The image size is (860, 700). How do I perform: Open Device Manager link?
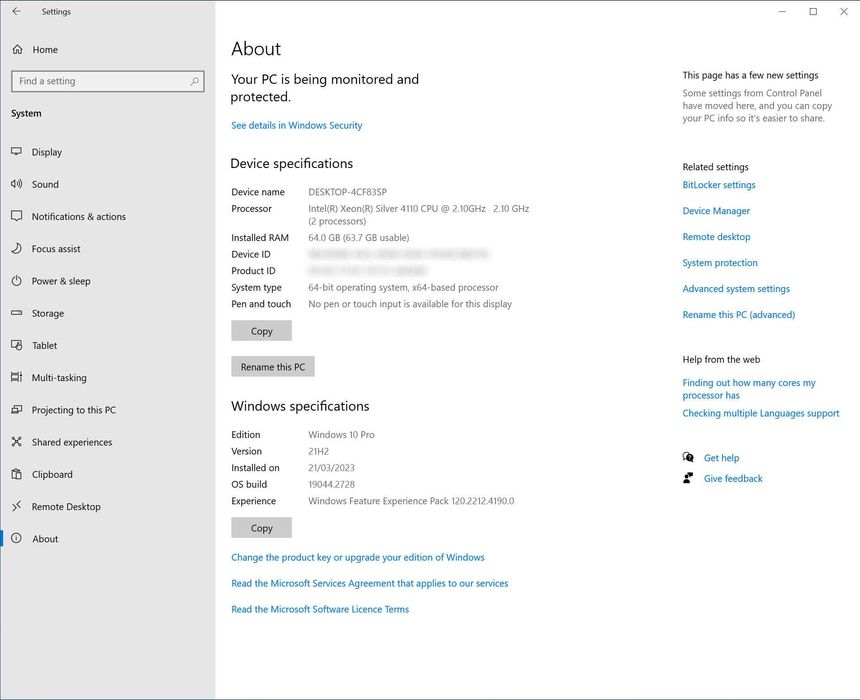[x=716, y=211]
